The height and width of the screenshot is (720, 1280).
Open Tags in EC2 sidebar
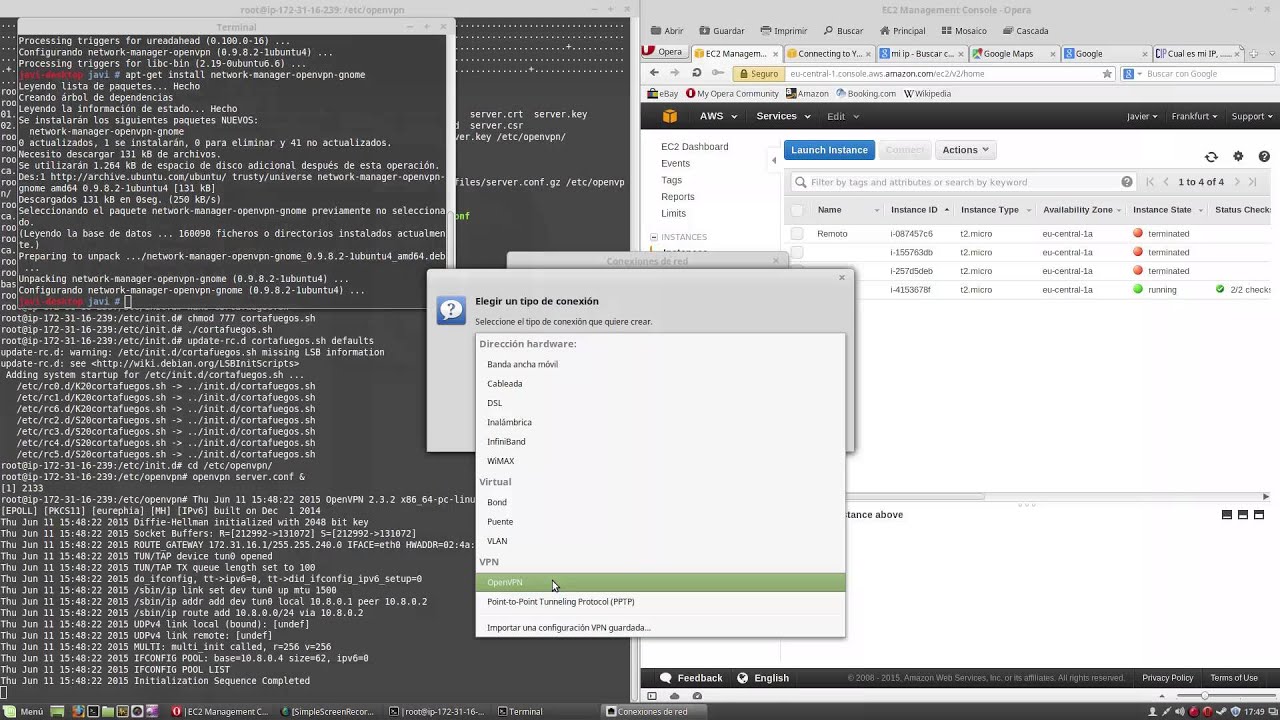tap(671, 180)
